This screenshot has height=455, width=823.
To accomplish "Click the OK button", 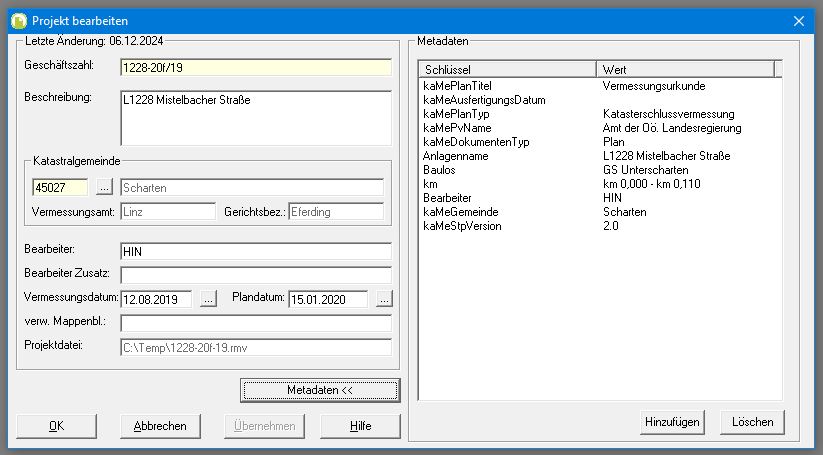I will [x=57, y=425].
